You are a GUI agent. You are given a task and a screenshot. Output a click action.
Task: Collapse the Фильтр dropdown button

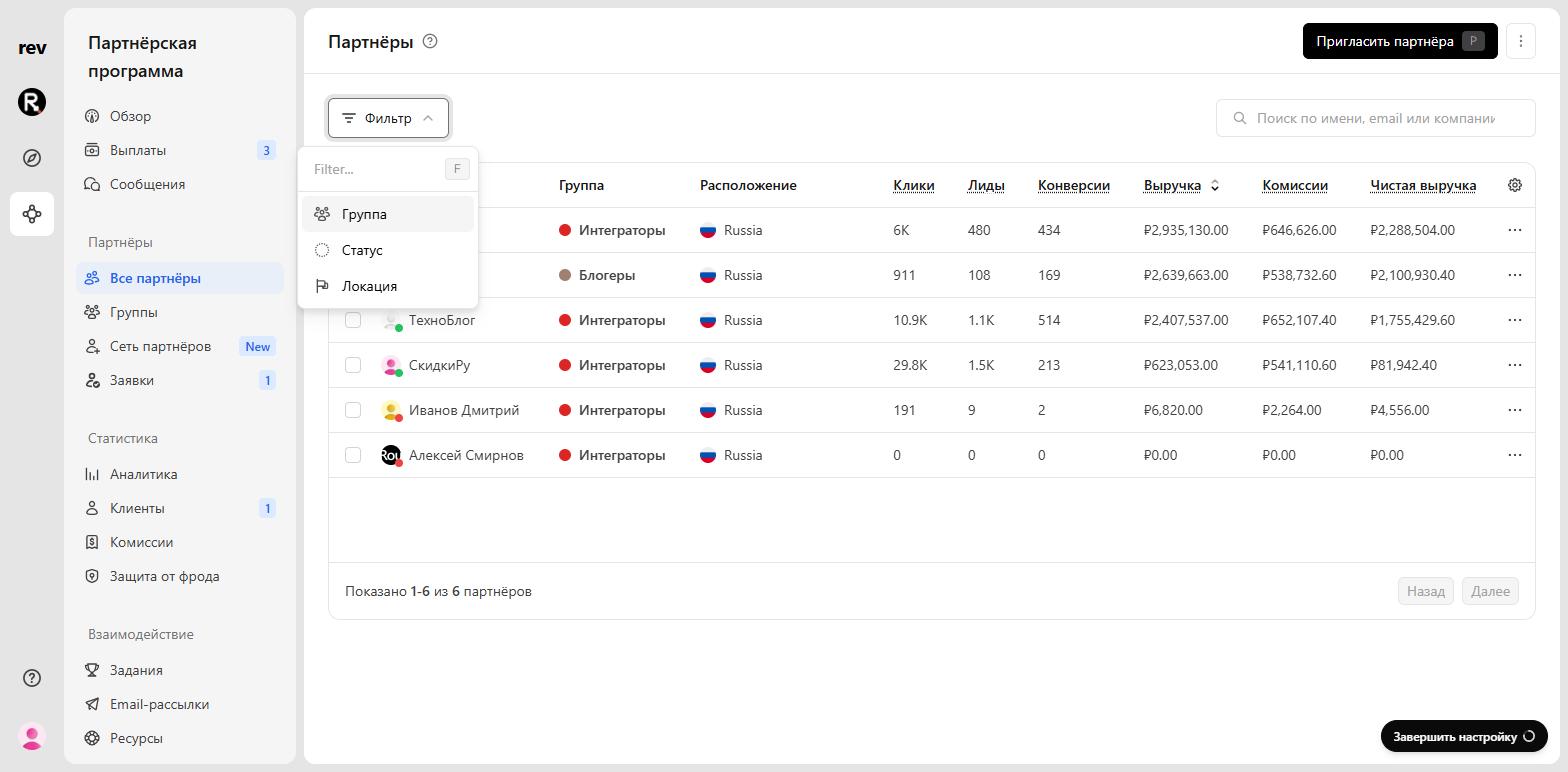(x=388, y=118)
